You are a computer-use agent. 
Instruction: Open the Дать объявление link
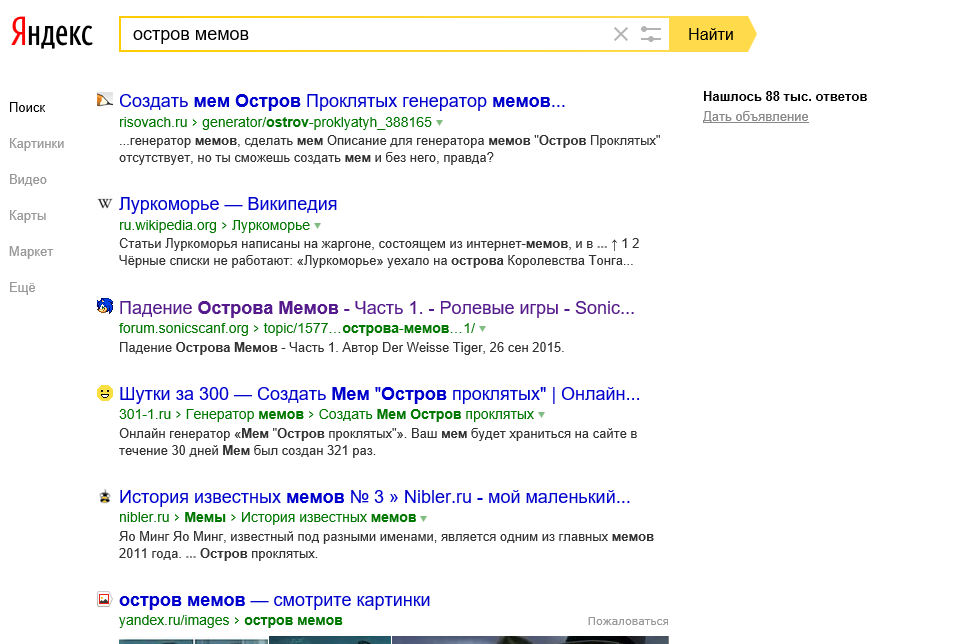point(755,115)
